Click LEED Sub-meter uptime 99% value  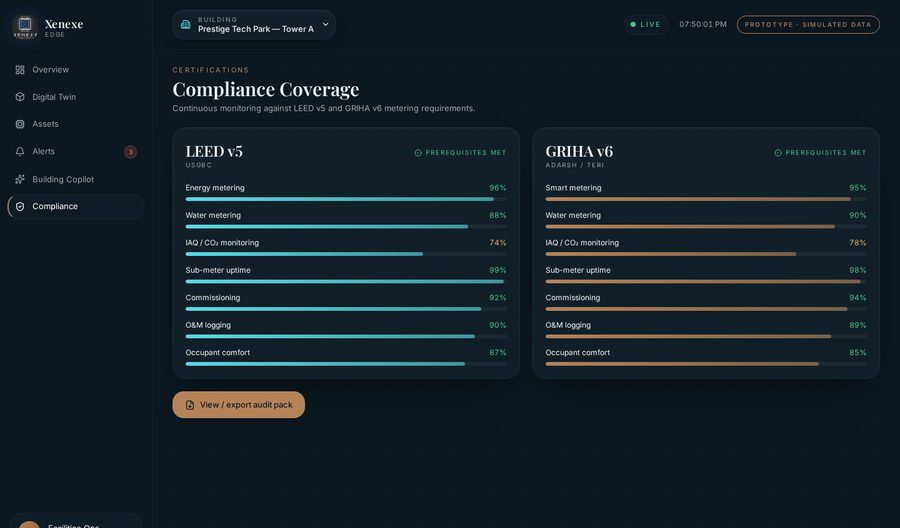point(498,270)
